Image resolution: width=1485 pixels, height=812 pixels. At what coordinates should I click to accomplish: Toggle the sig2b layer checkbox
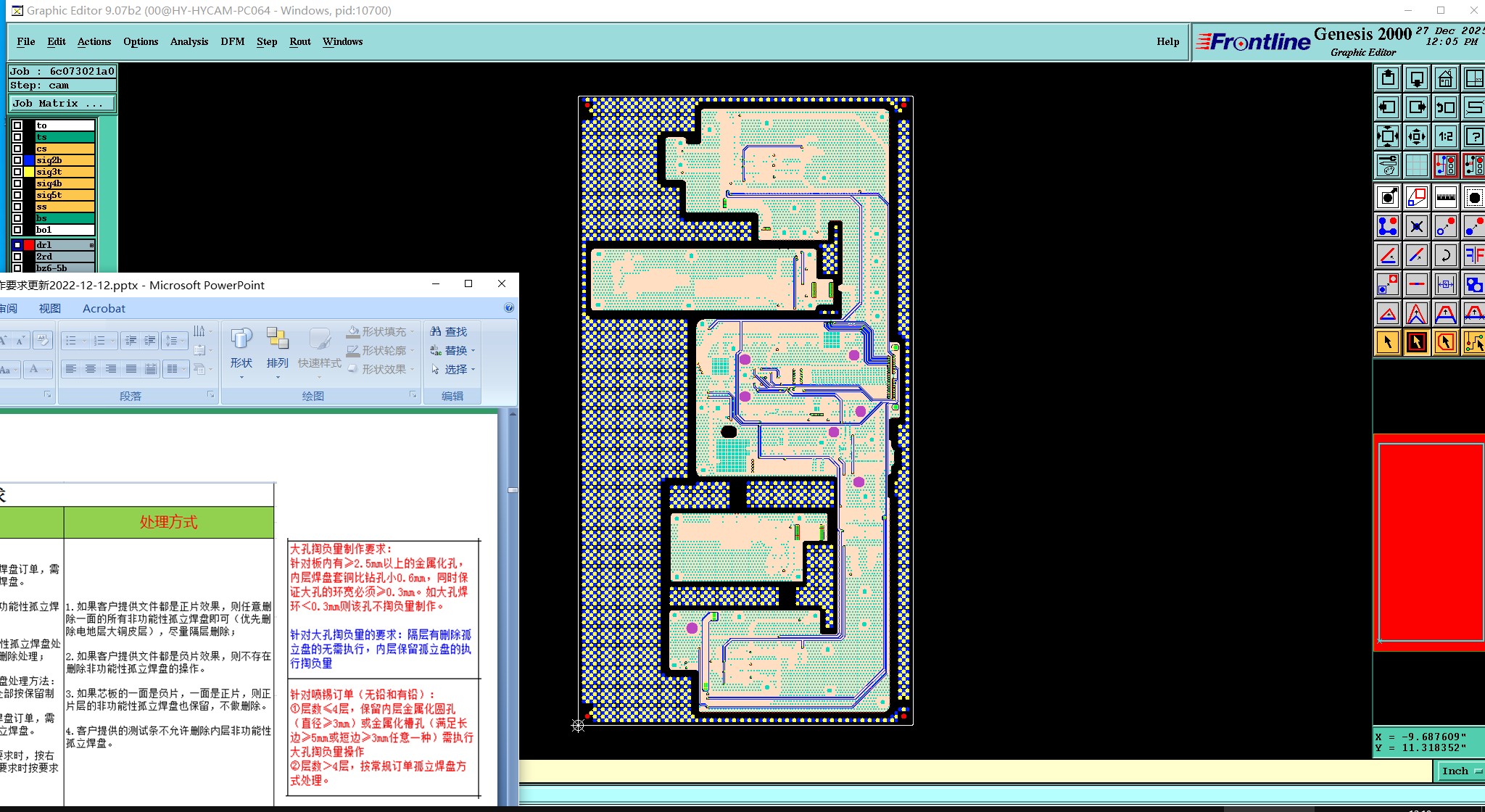click(17, 160)
